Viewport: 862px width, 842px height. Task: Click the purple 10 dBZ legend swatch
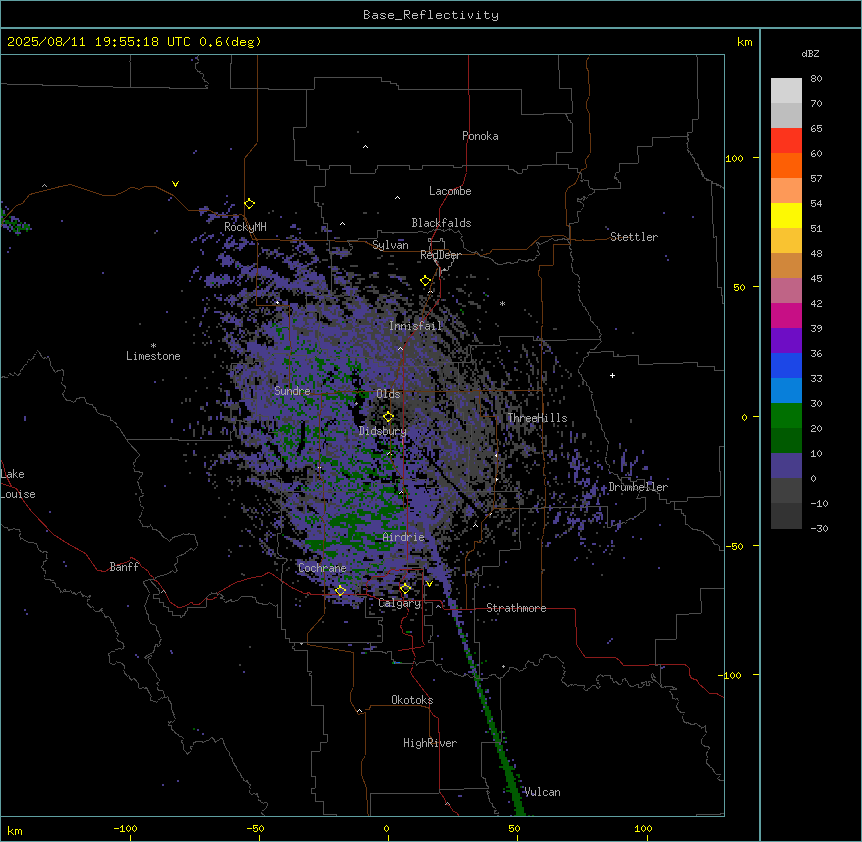click(786, 466)
